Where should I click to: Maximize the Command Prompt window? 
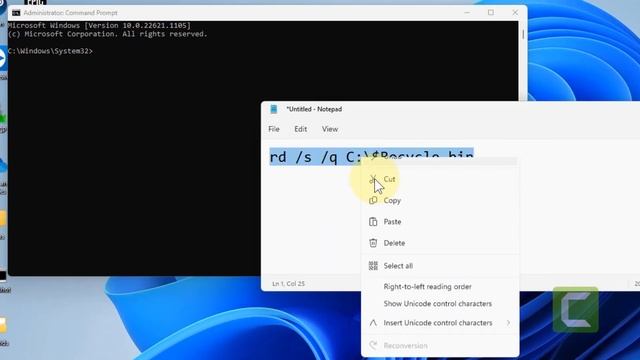491,13
